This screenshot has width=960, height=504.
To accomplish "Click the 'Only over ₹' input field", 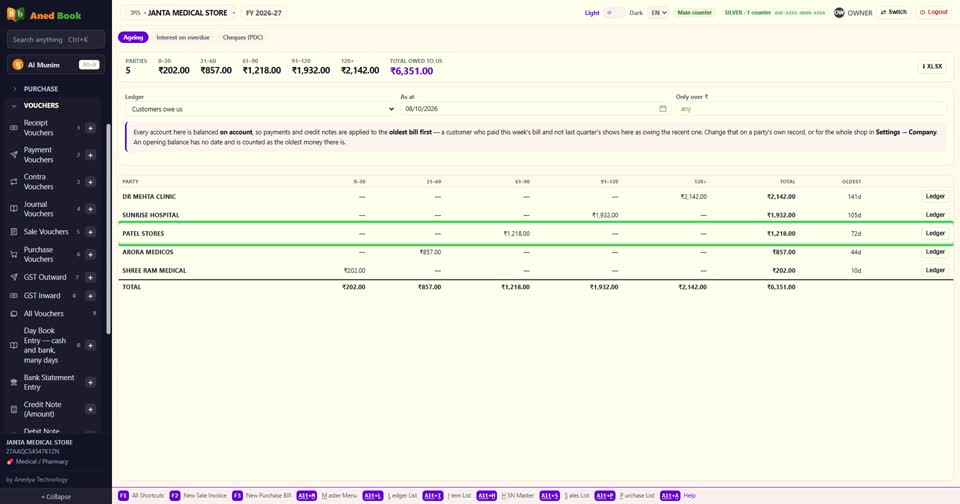I will coord(810,109).
